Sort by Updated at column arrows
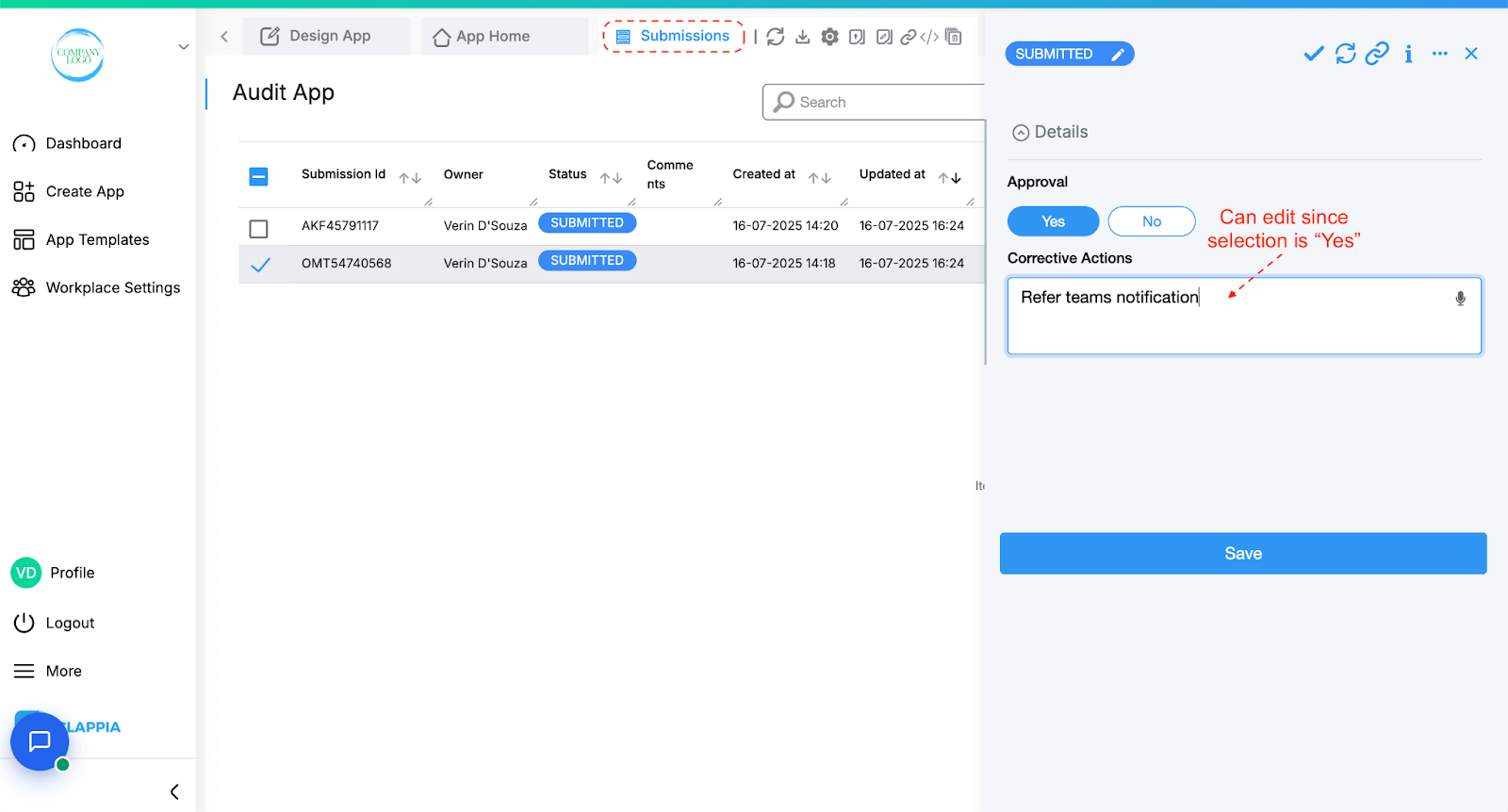This screenshot has height=812, width=1508. [x=949, y=177]
